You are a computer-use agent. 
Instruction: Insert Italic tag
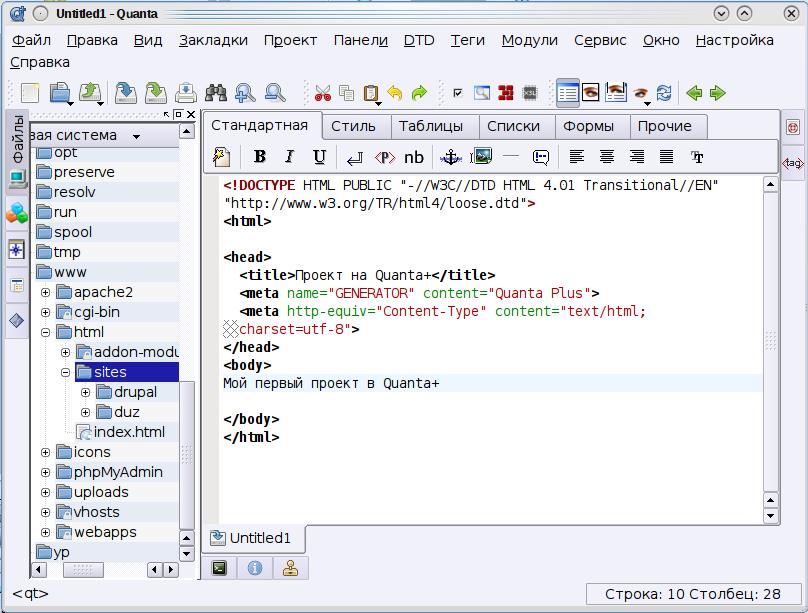[x=290, y=157]
